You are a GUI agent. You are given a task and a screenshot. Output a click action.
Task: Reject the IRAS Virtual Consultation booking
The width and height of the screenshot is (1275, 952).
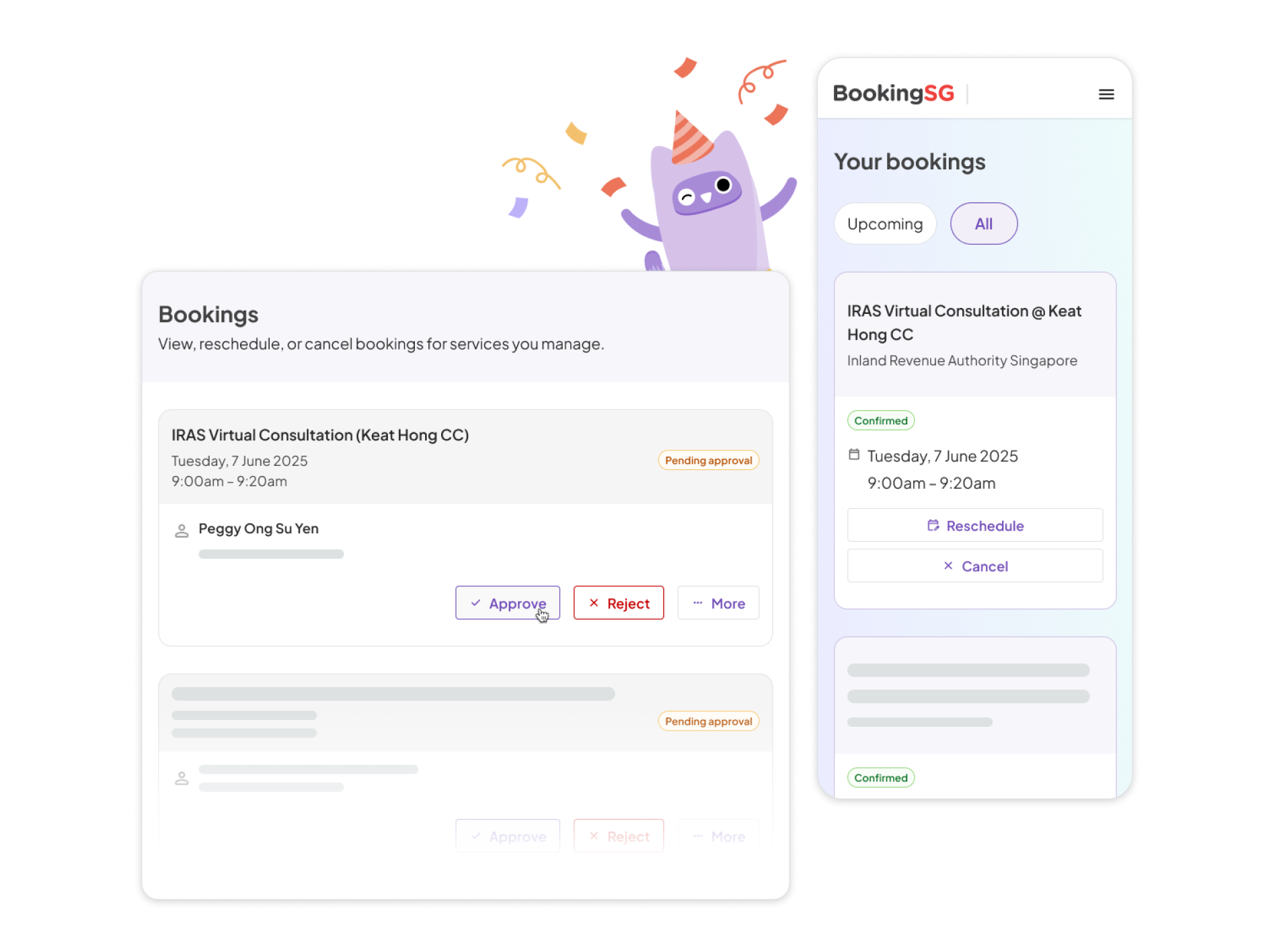619,603
